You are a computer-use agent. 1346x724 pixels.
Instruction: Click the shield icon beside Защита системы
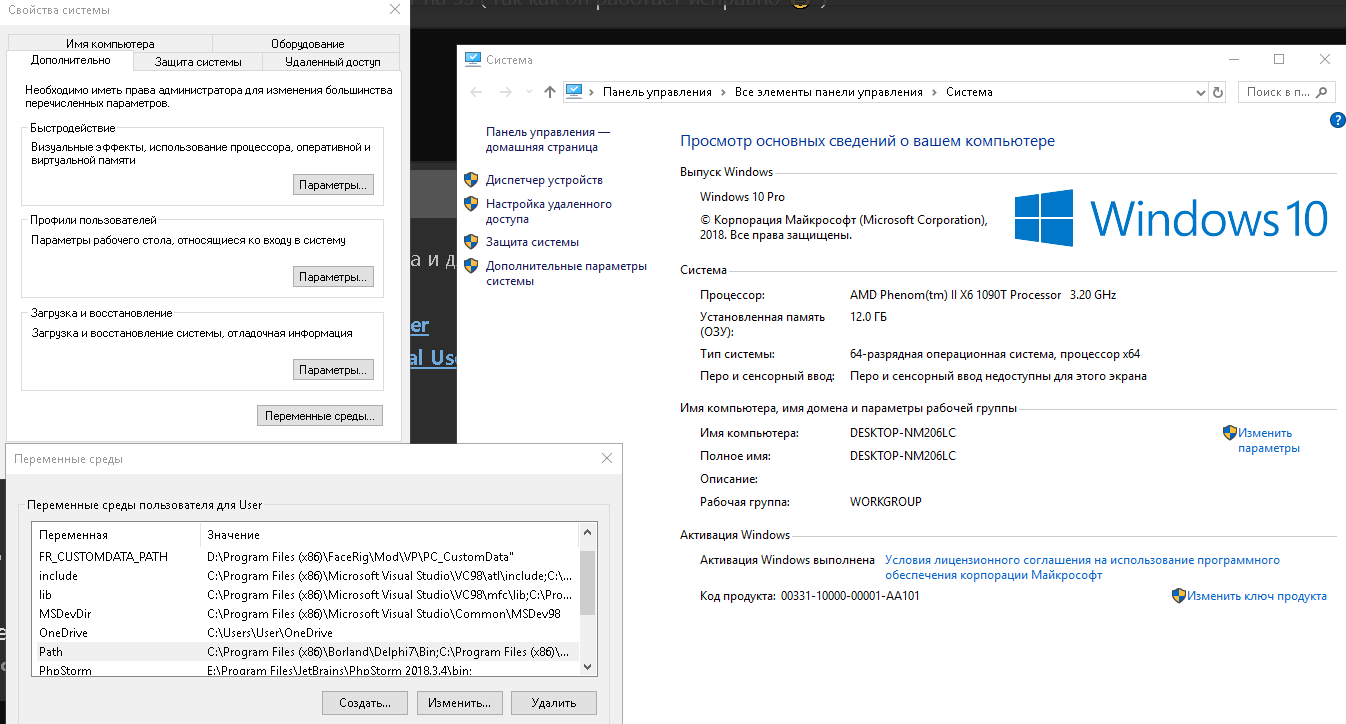click(471, 242)
